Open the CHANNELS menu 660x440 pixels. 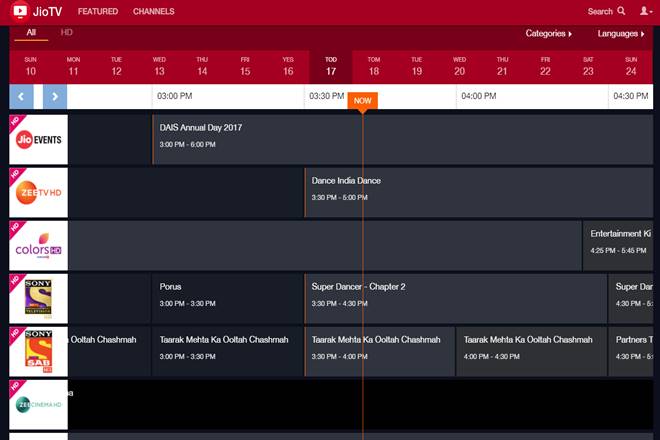[x=154, y=11]
